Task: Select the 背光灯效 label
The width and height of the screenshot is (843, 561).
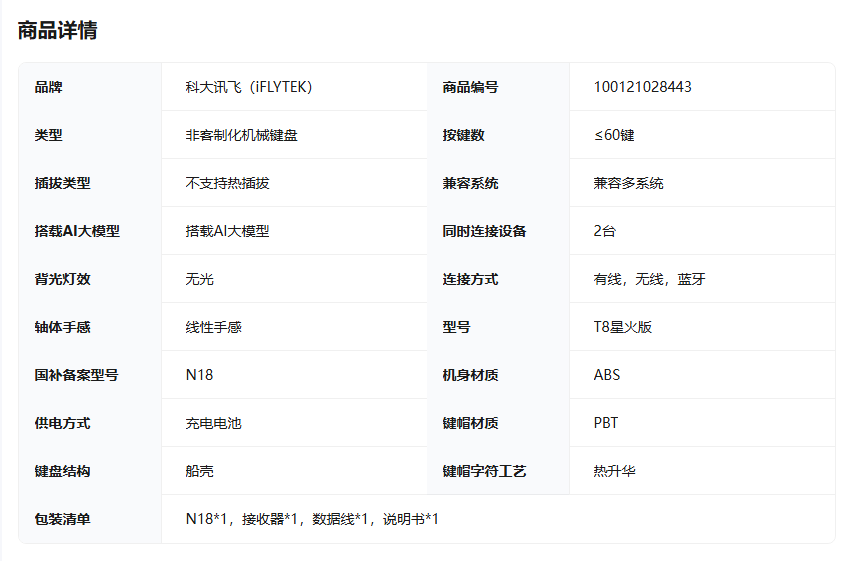Action: tap(62, 279)
